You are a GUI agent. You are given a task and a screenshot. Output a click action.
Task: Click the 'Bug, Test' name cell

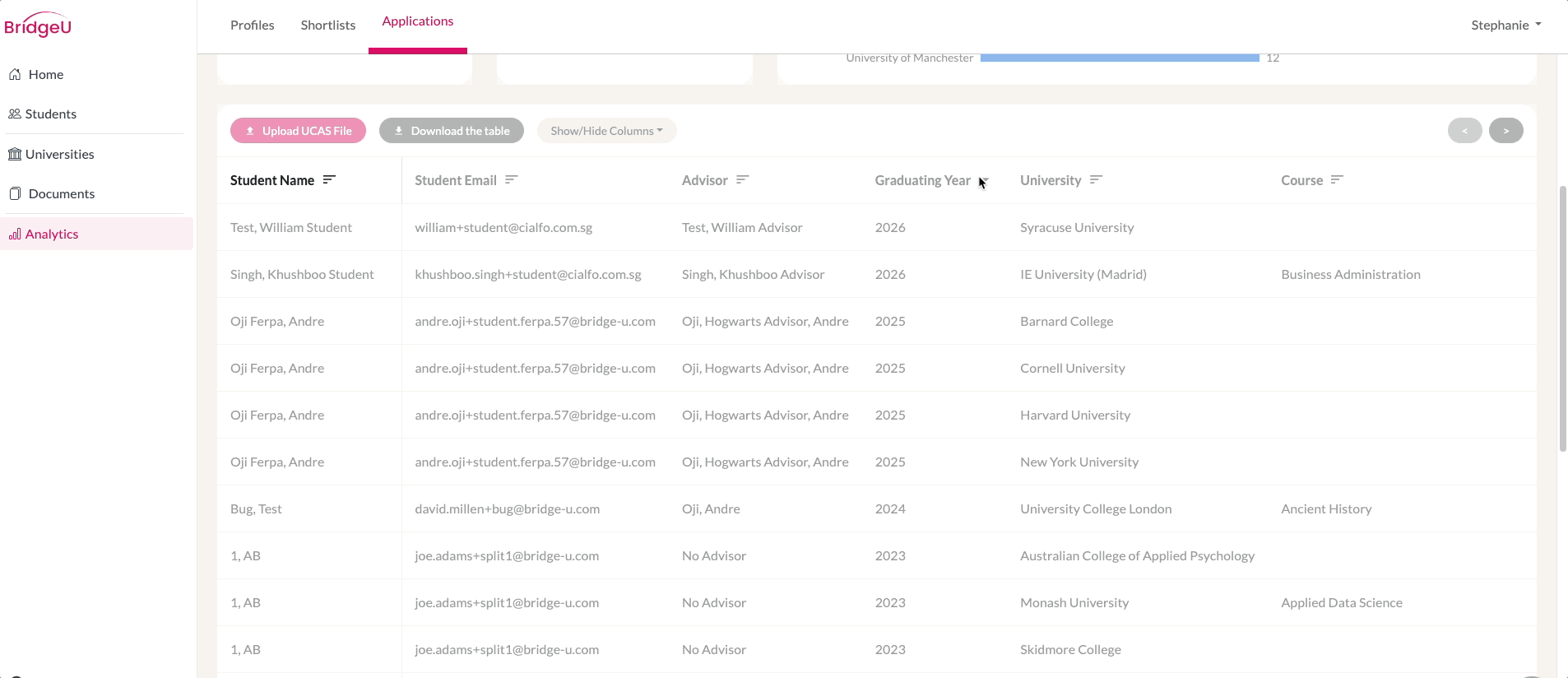pos(256,508)
